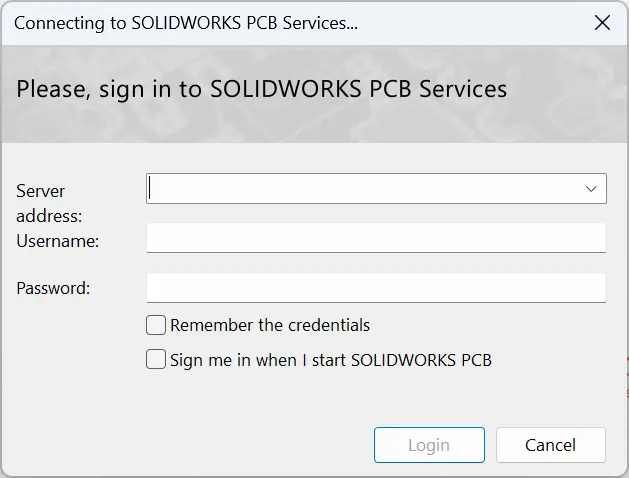Enable the Remember the credentials checkbox

[x=156, y=325]
